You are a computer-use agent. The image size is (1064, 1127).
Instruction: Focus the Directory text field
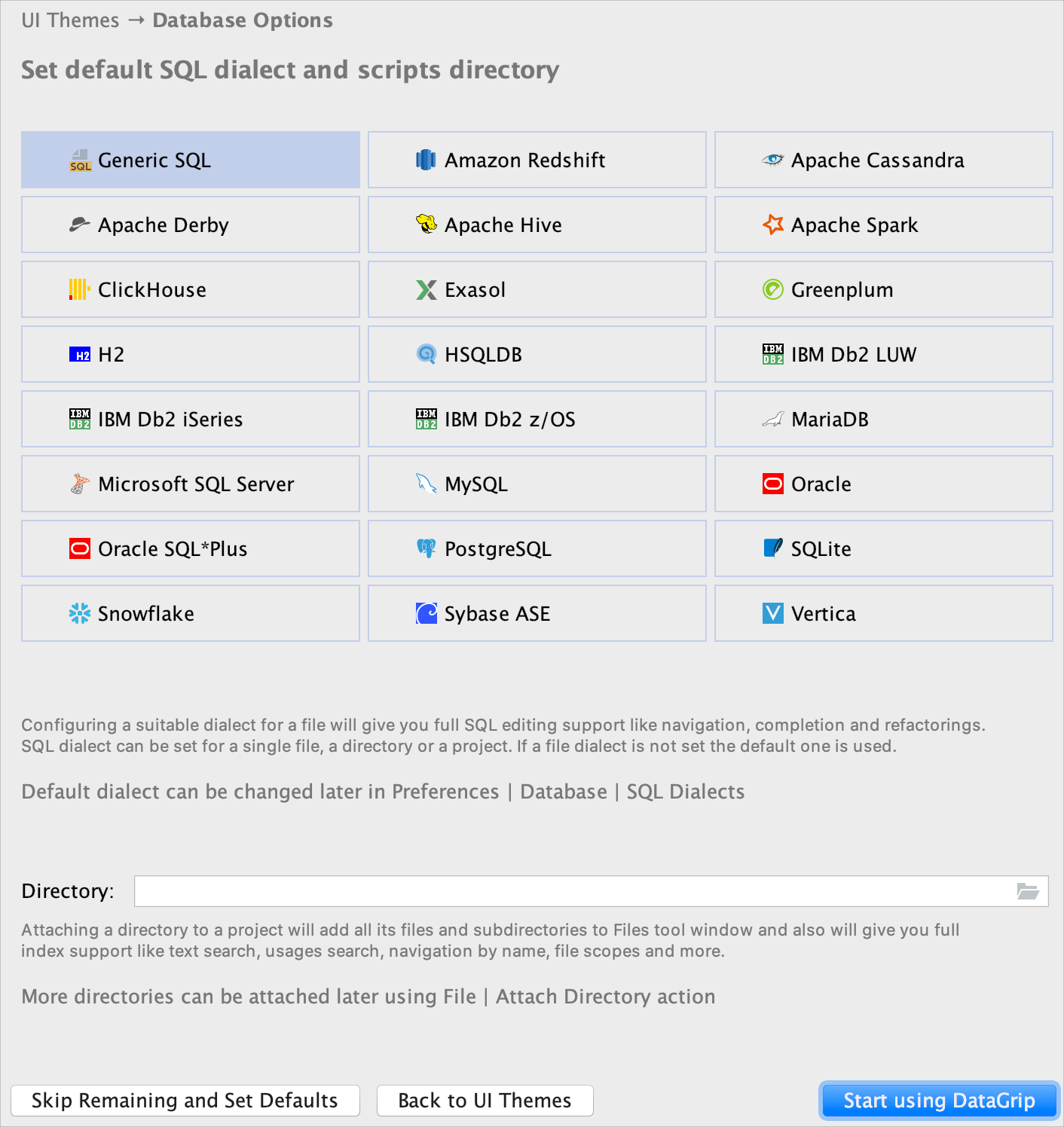point(573,891)
